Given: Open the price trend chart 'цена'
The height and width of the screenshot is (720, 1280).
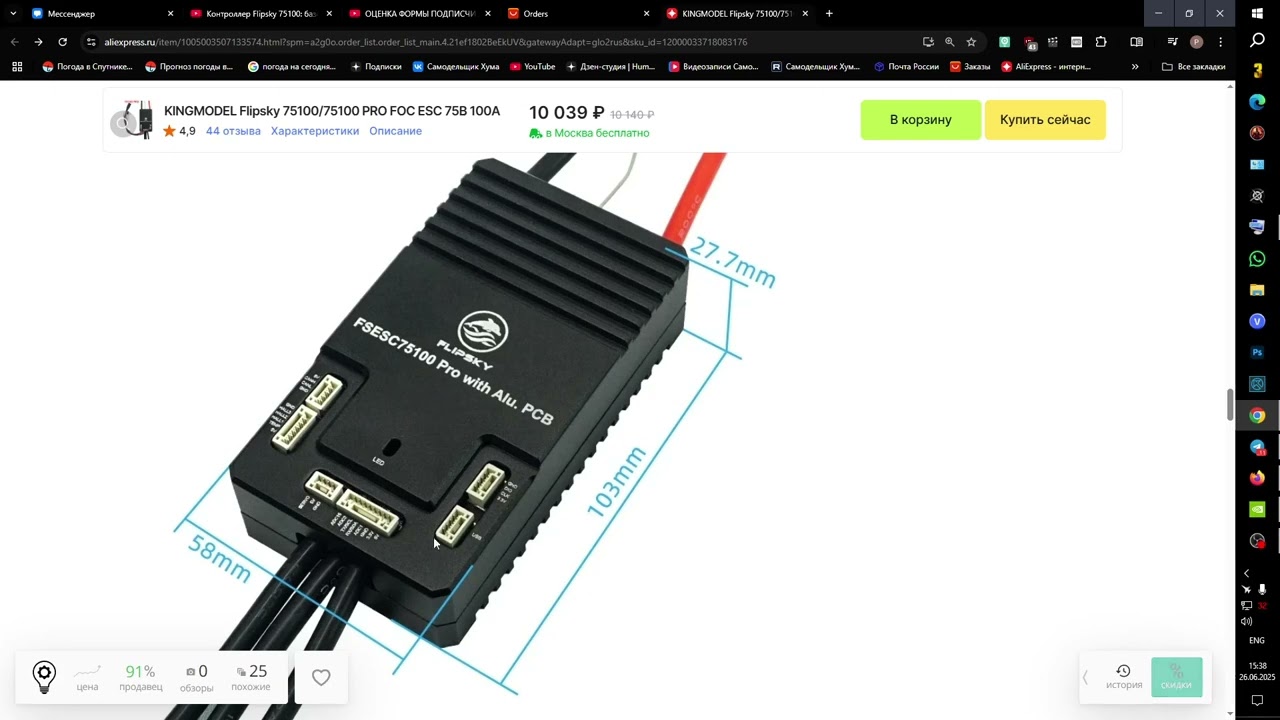Looking at the screenshot, I should [87, 678].
